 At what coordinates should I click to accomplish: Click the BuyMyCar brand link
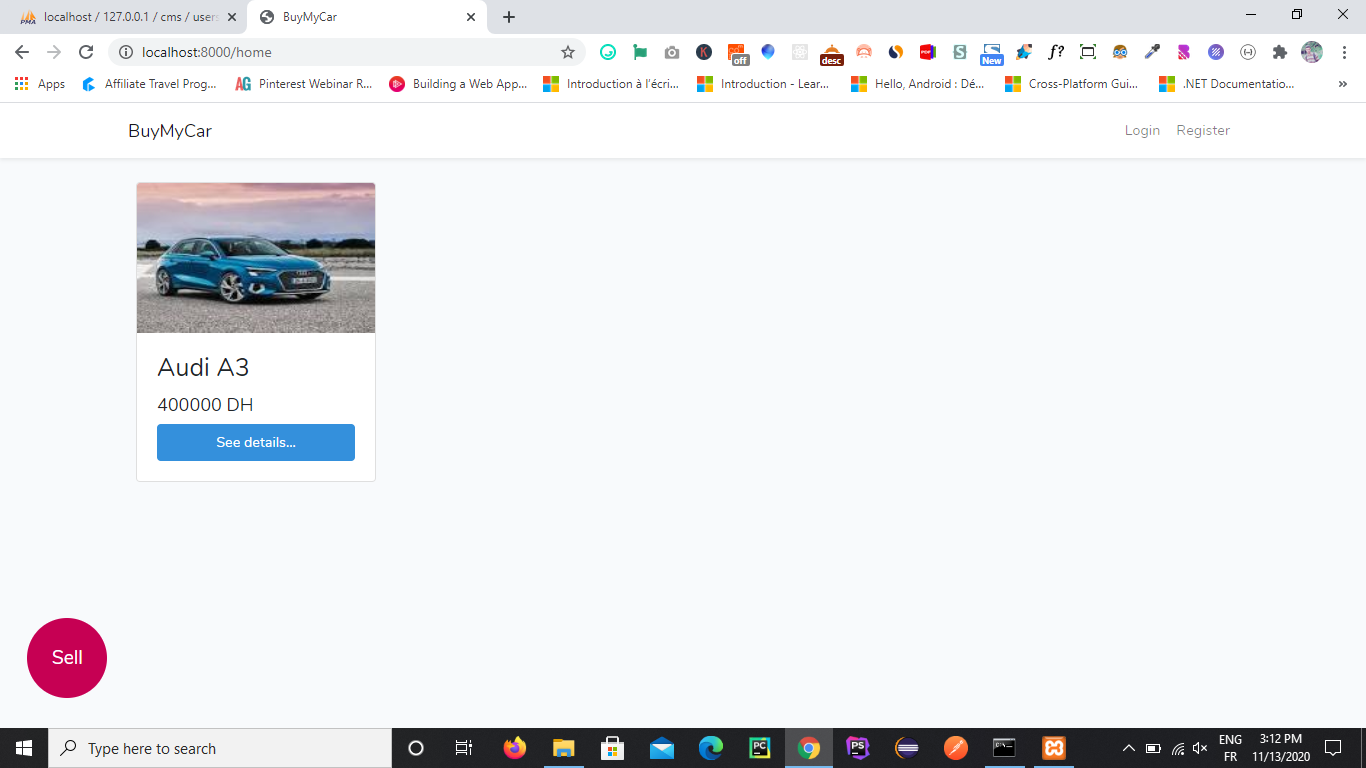[x=170, y=131]
